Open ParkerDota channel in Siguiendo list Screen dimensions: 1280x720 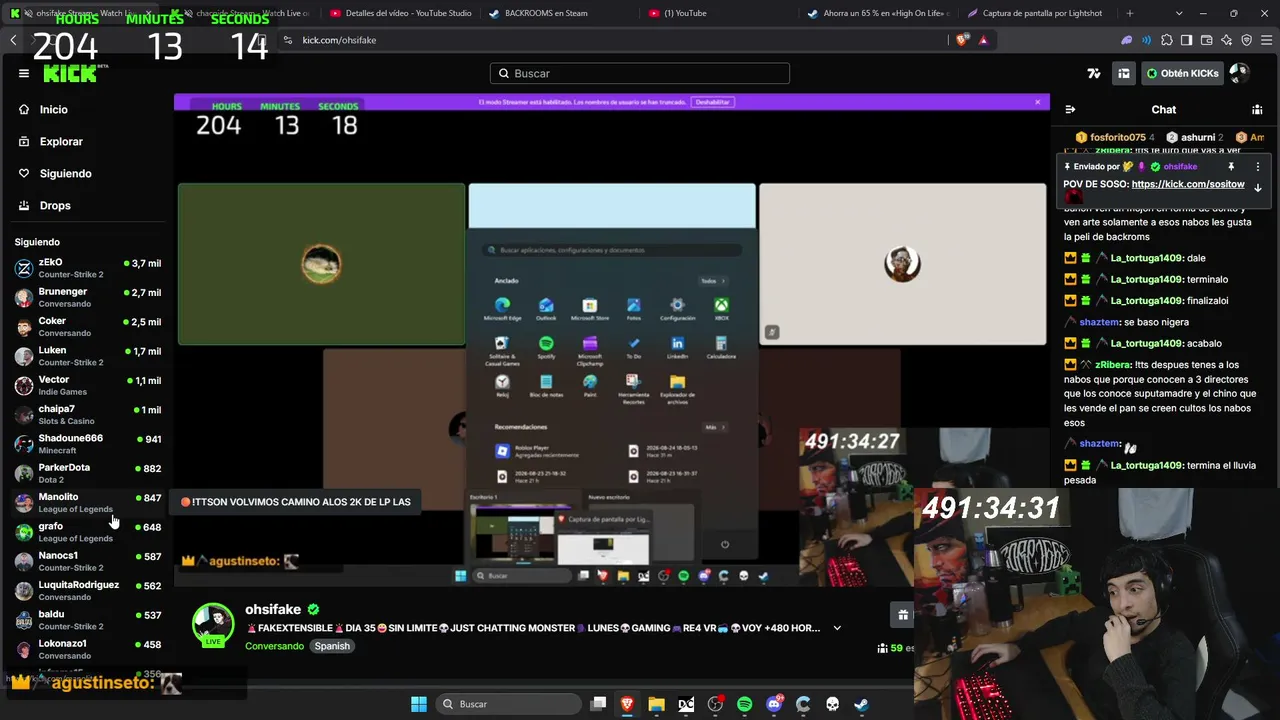tap(88, 473)
